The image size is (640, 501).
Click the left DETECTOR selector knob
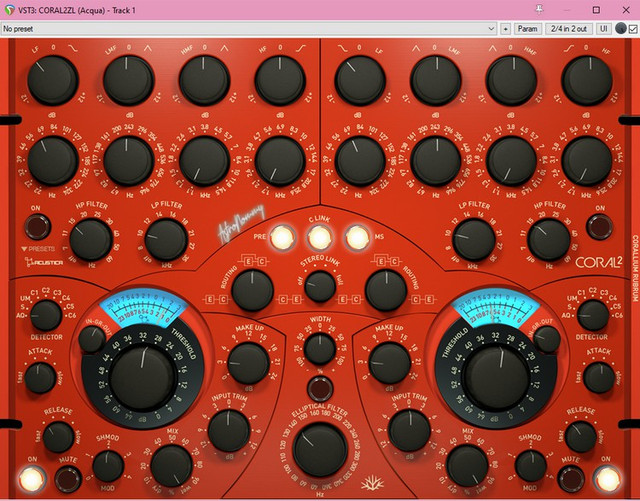pyautogui.click(x=46, y=316)
